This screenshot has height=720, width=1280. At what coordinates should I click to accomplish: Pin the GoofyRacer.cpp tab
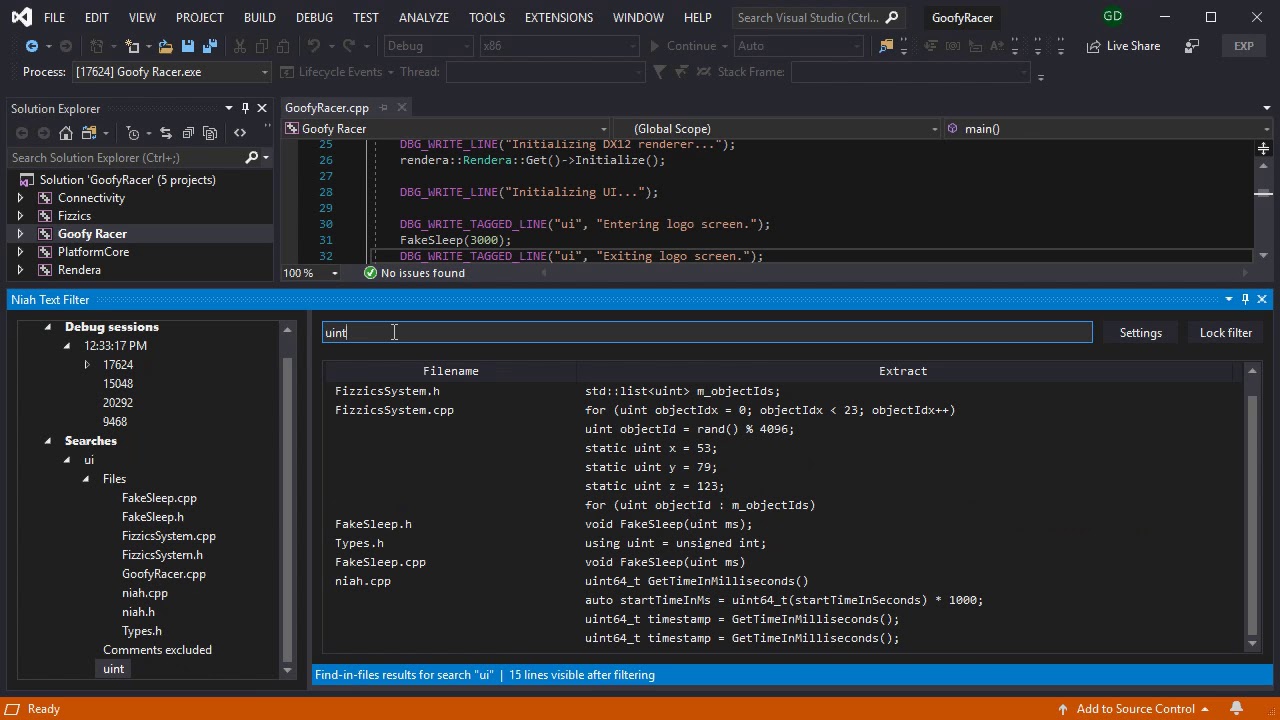point(384,108)
